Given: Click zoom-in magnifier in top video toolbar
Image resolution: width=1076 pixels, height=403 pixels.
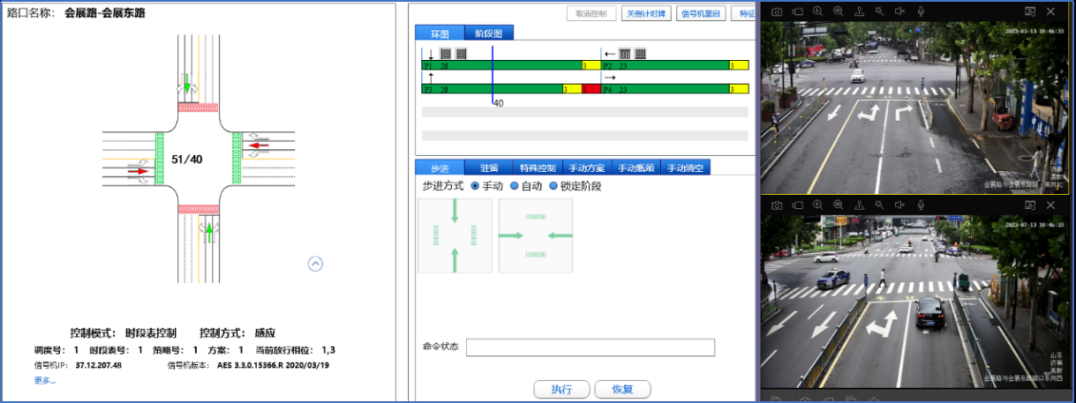Looking at the screenshot, I should point(817,10).
